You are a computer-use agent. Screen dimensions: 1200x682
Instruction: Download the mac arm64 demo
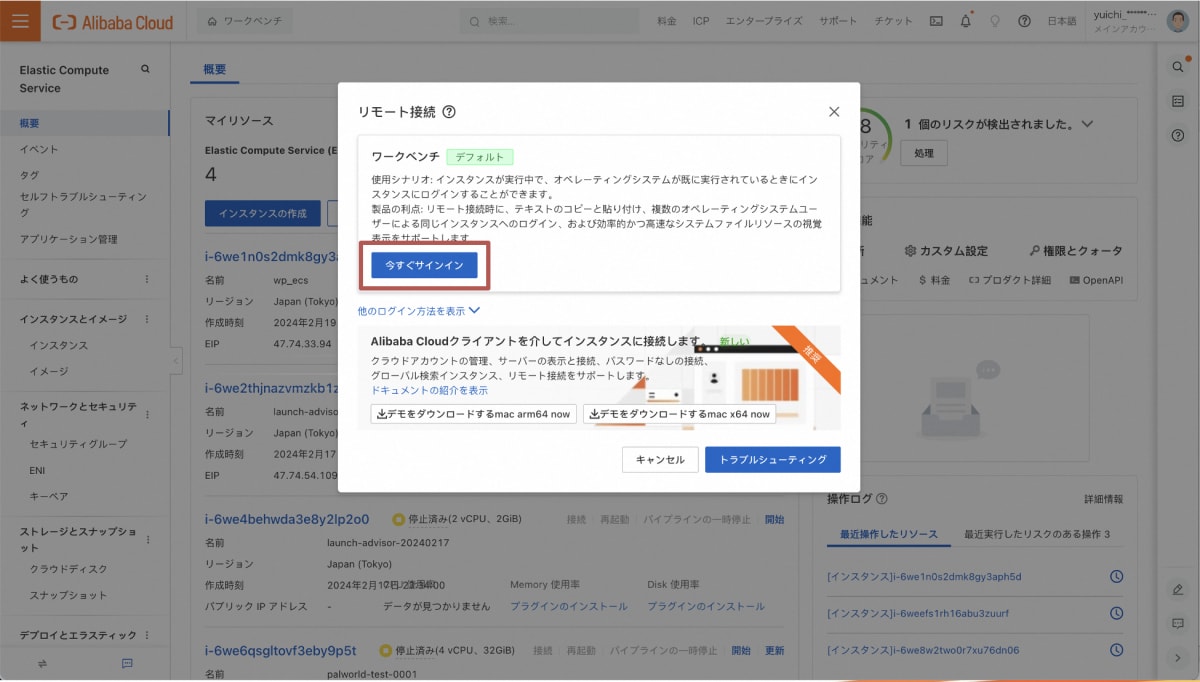point(472,413)
